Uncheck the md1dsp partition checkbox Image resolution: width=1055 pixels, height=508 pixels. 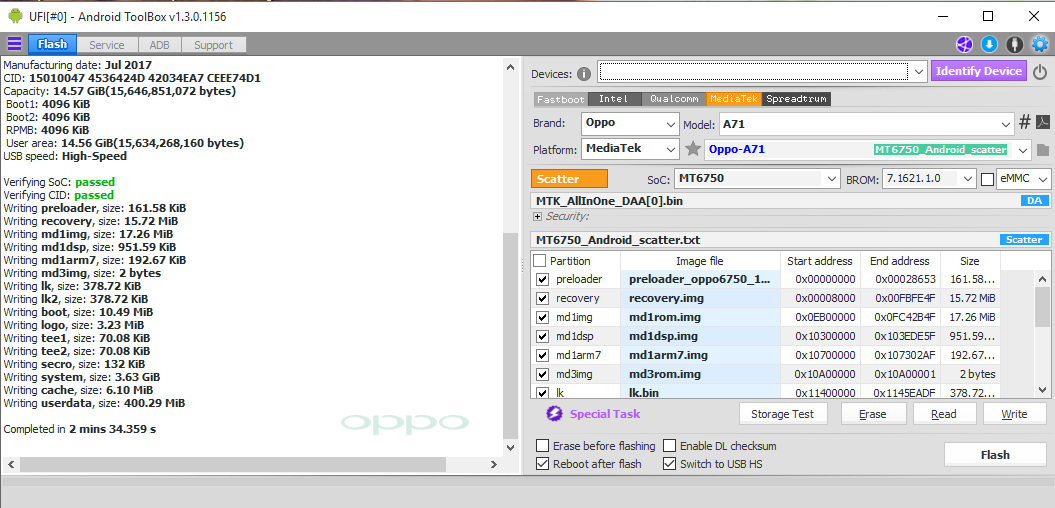(x=542, y=336)
